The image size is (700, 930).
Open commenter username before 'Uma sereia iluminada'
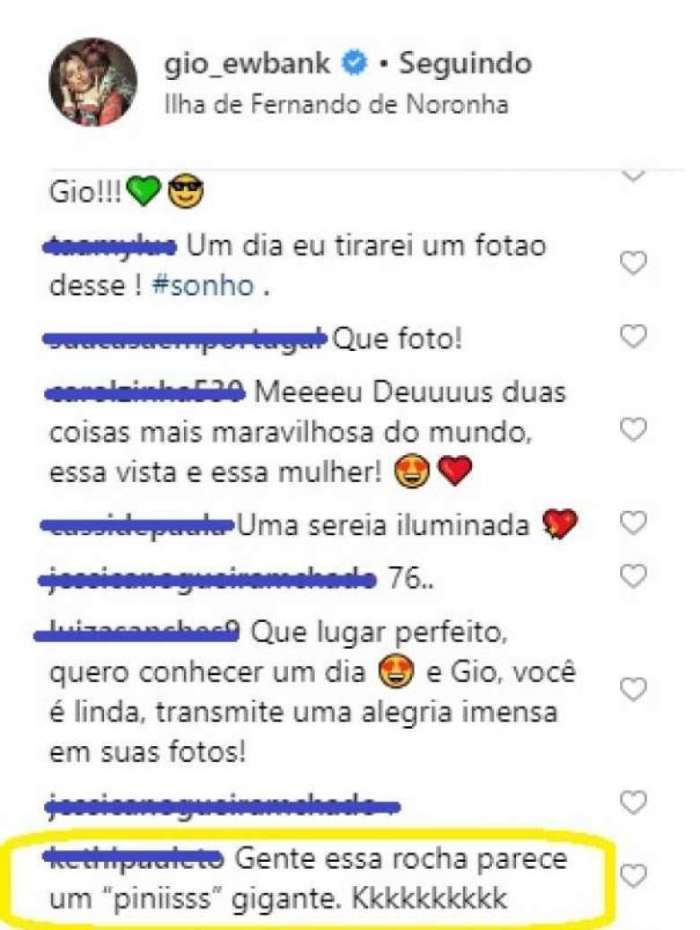138,525
